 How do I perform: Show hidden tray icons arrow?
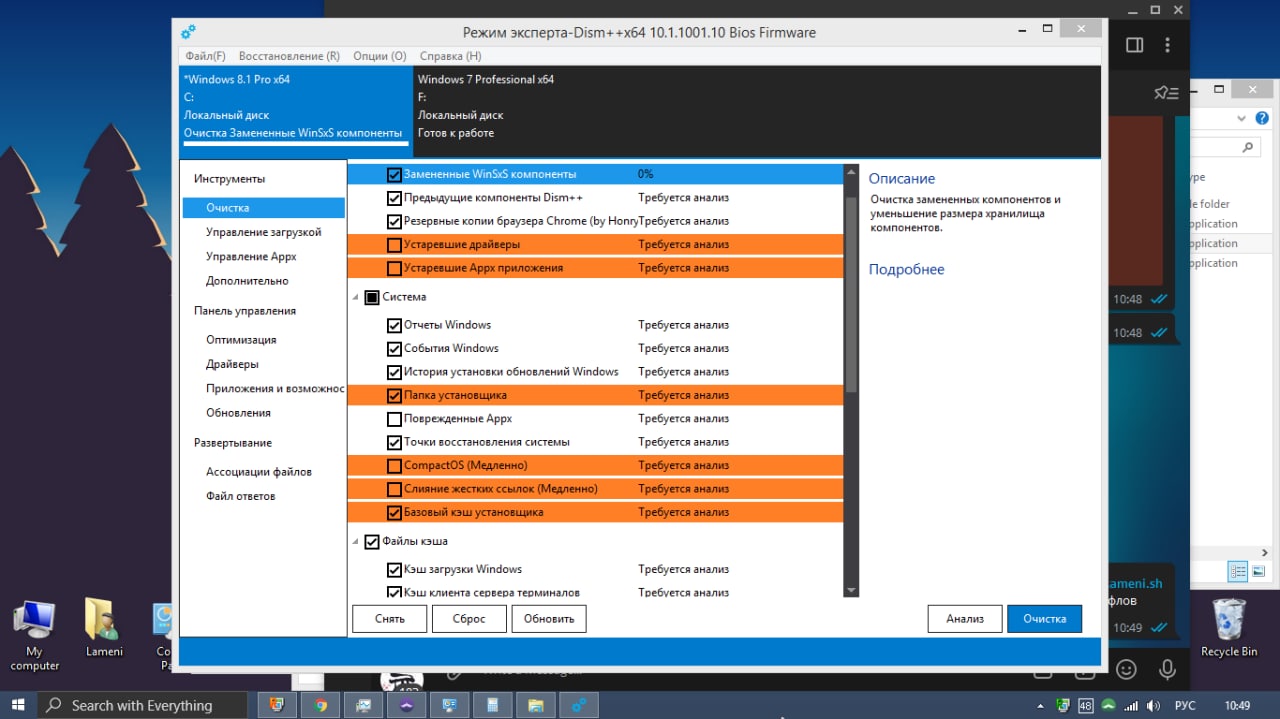[x=1042, y=706]
